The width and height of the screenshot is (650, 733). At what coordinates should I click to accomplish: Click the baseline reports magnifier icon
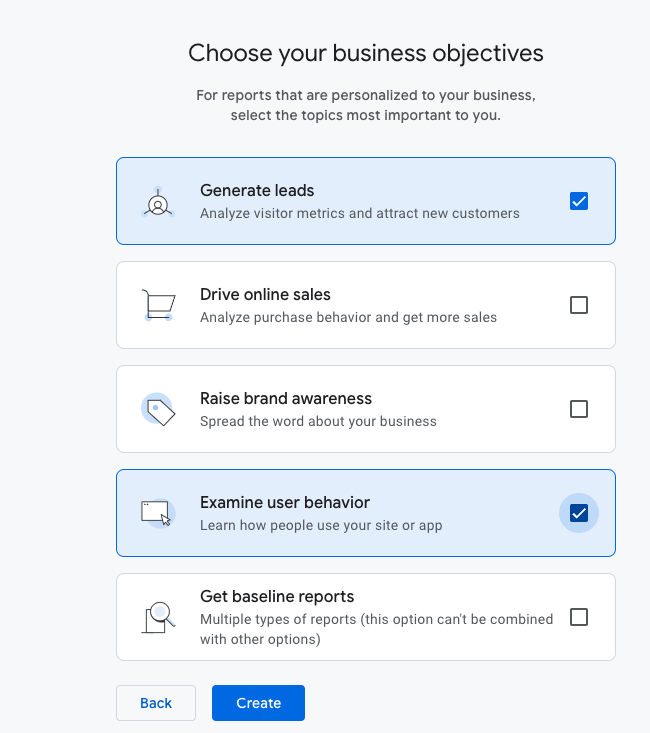coord(158,617)
